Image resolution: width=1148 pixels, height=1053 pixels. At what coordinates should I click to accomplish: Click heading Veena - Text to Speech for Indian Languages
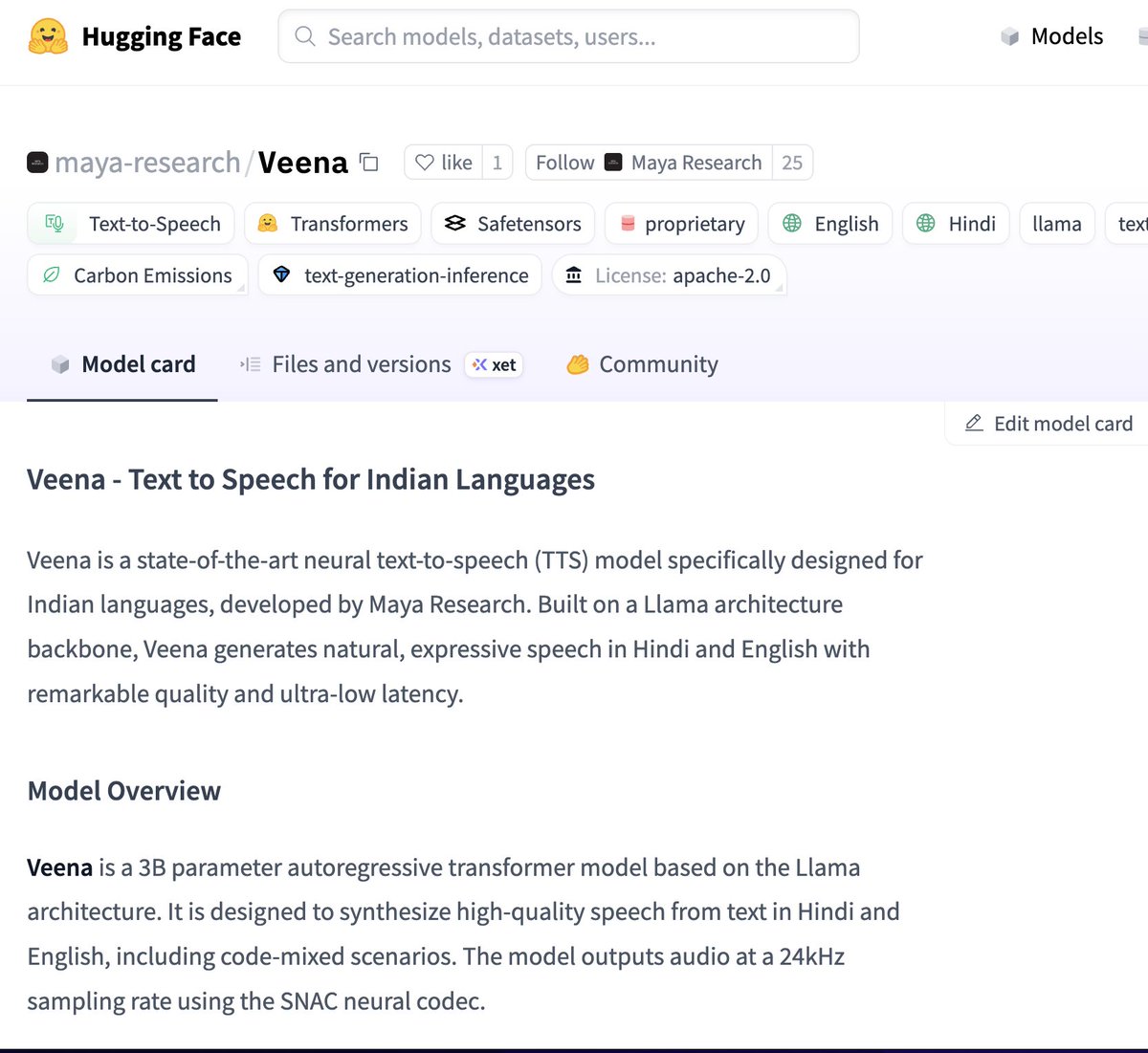coord(311,479)
